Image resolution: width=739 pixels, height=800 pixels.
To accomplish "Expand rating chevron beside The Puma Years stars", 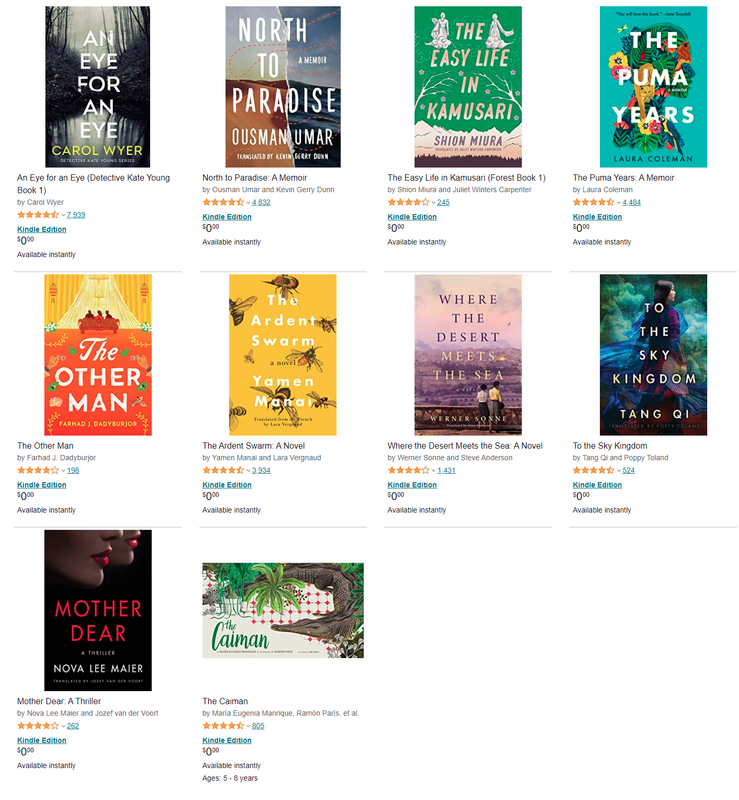I will click(619, 203).
